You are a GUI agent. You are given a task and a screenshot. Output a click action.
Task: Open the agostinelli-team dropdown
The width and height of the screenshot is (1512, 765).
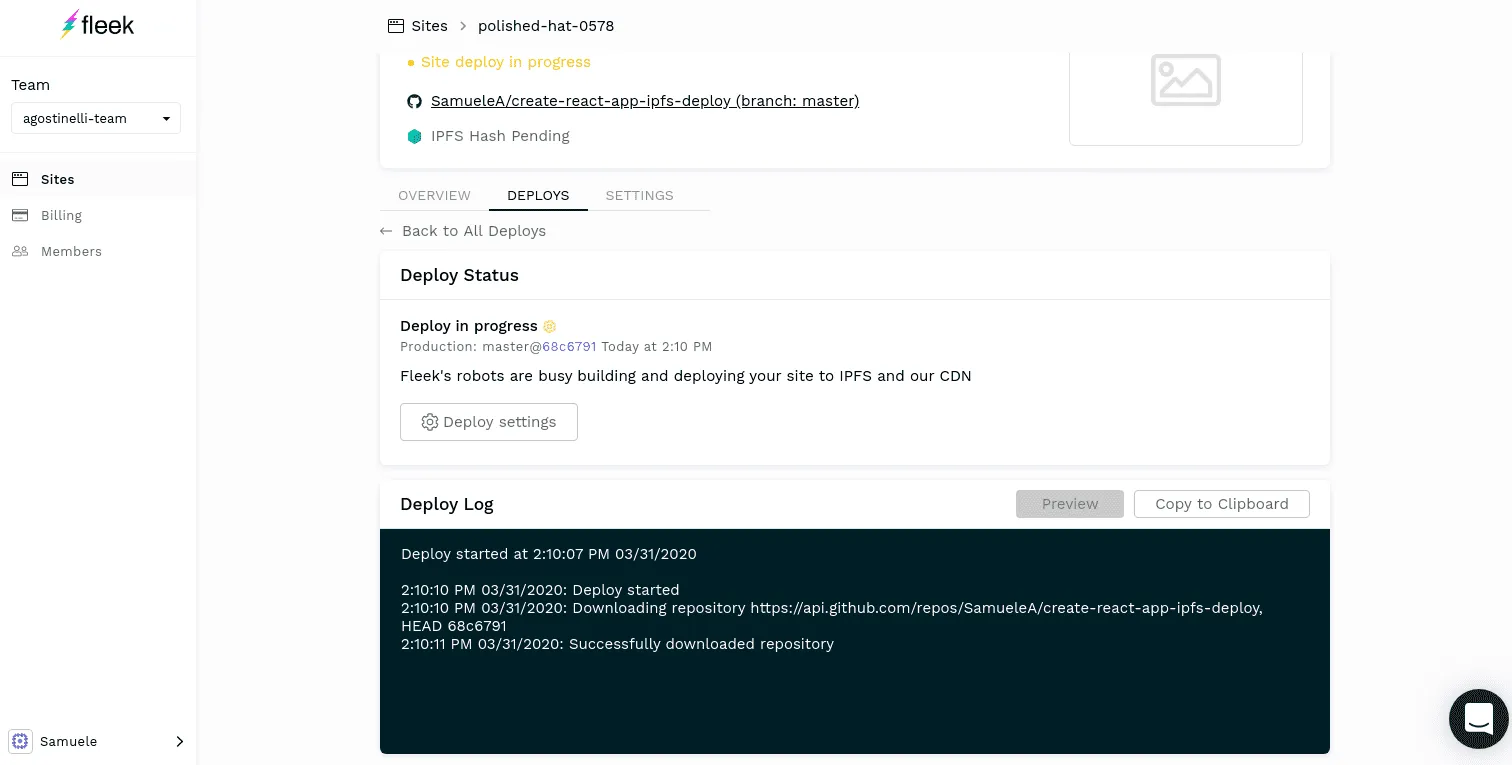coord(96,118)
